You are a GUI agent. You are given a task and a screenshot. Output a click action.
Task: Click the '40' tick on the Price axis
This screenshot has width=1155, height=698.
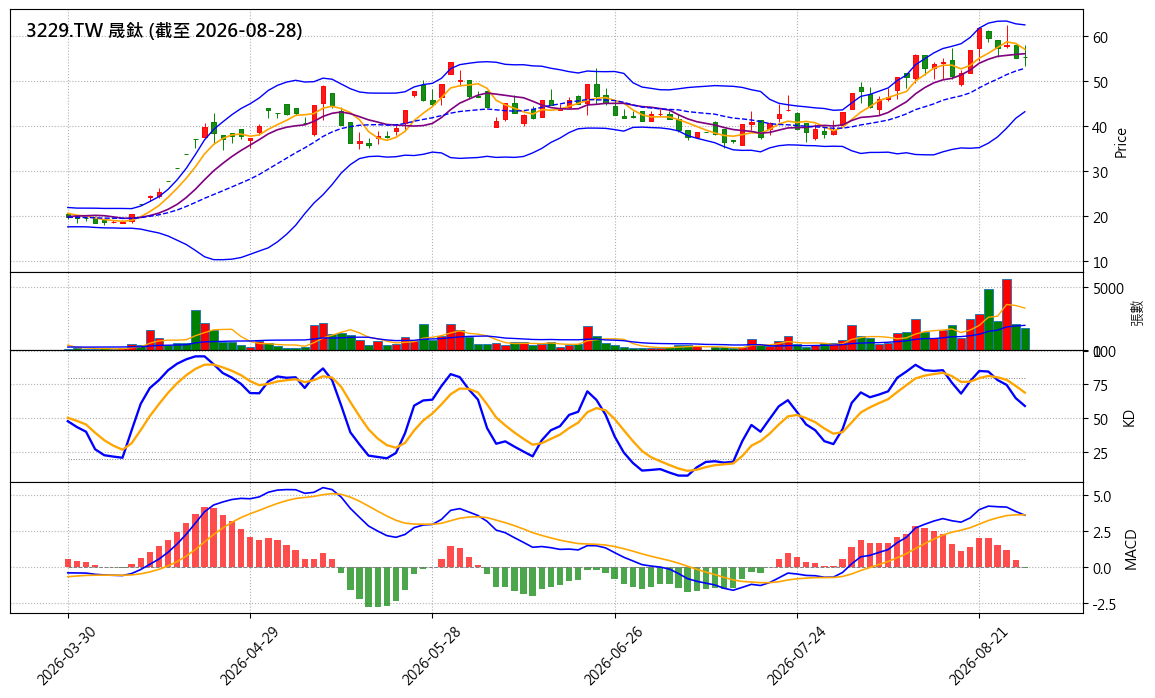click(1100, 127)
